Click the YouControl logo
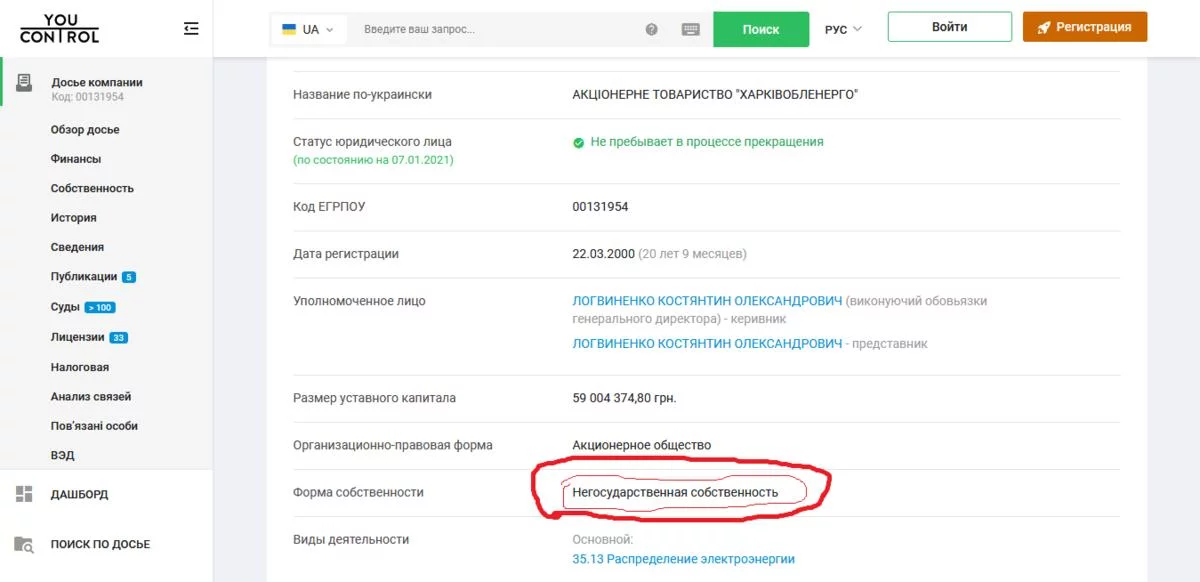This screenshot has width=1200, height=582. tap(60, 29)
